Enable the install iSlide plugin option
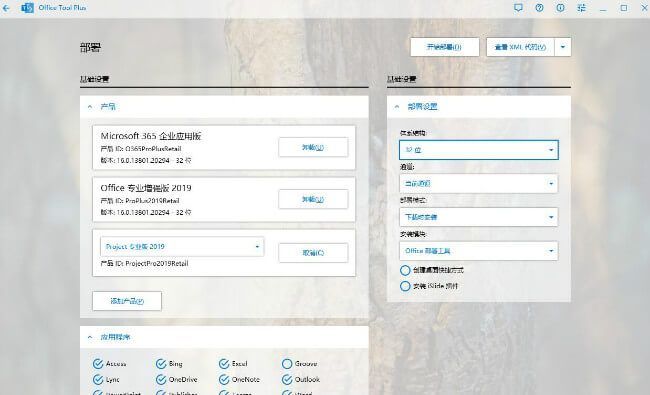Image resolution: width=650 pixels, height=395 pixels. click(405, 286)
